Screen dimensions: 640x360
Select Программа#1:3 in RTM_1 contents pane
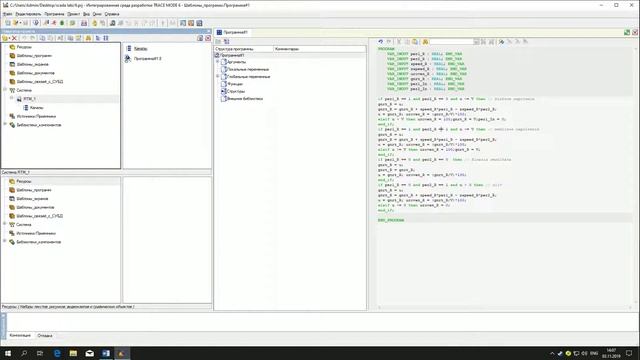147,59
